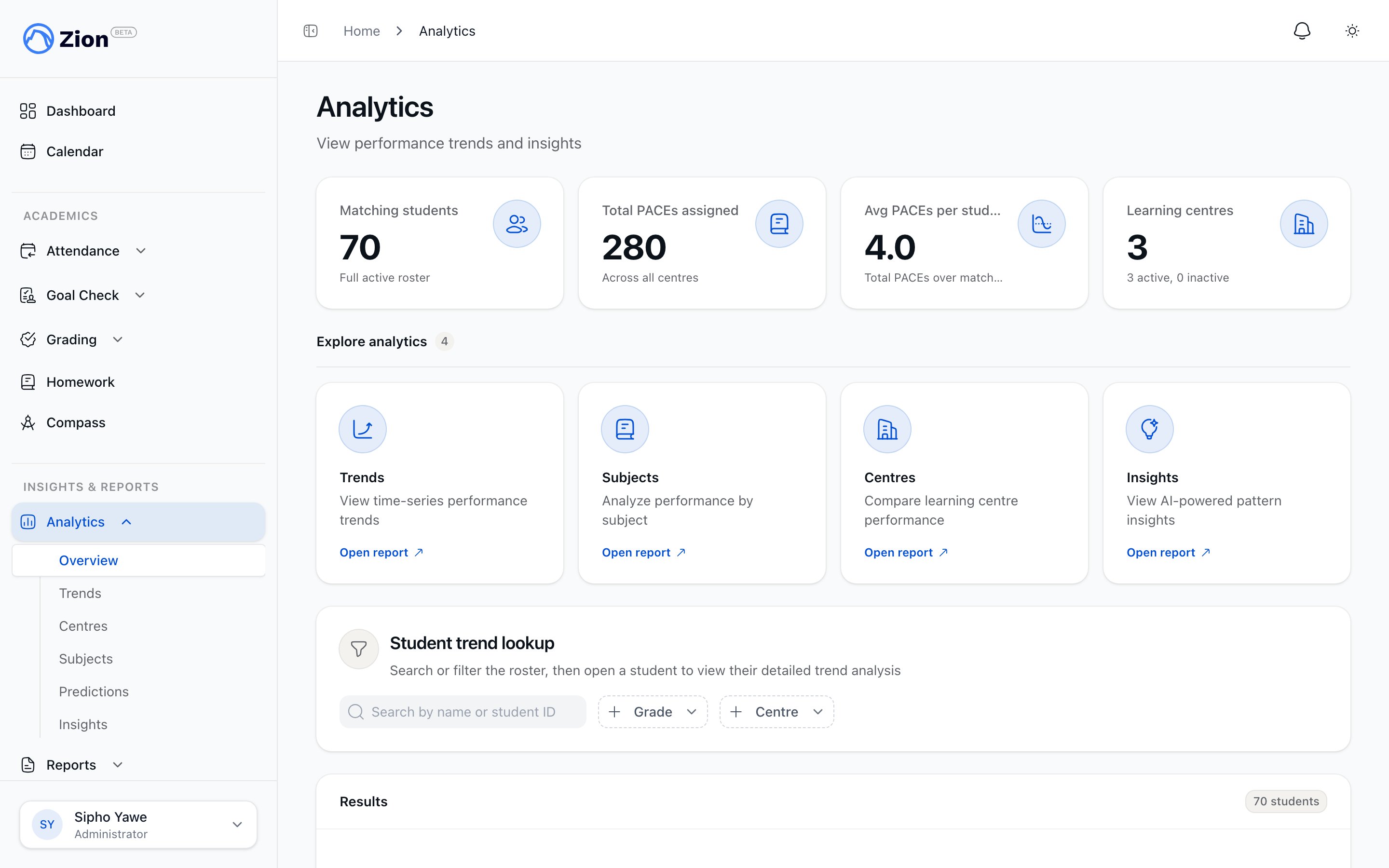This screenshot has height=868, width=1389.
Task: Click the search magnifier icon
Action: coord(356,712)
